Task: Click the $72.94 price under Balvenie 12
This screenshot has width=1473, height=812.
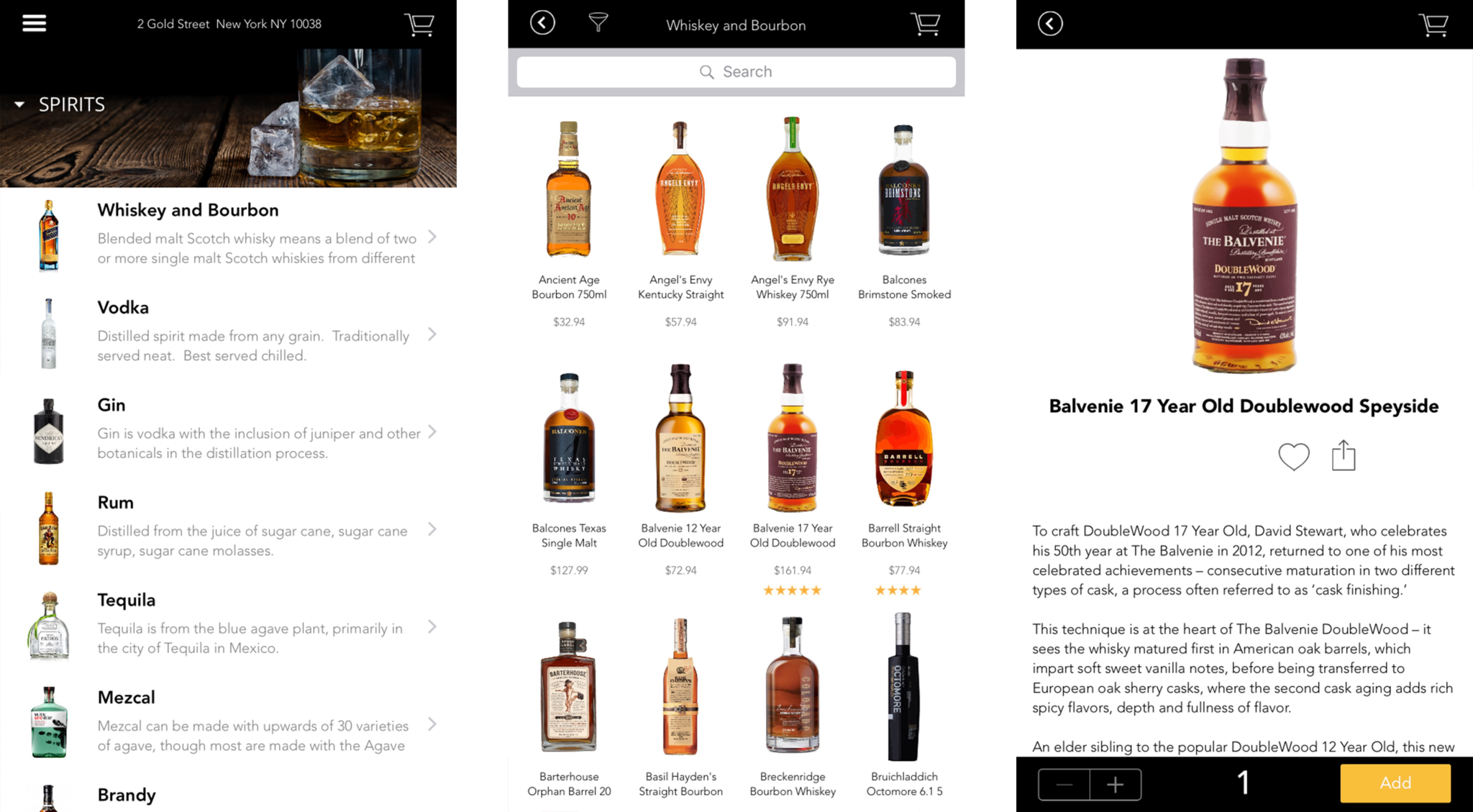Action: click(680, 570)
